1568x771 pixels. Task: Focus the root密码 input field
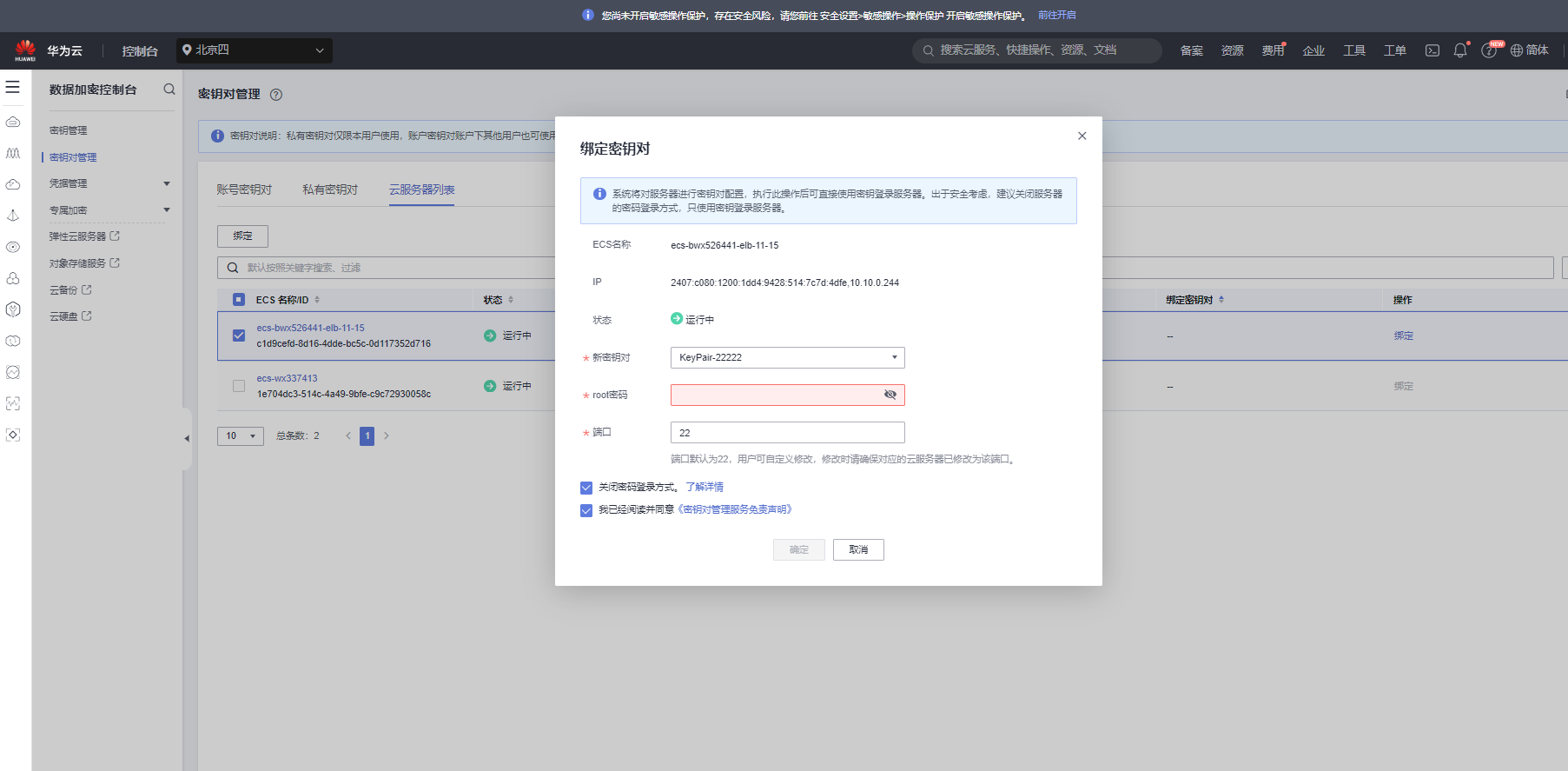[788, 395]
